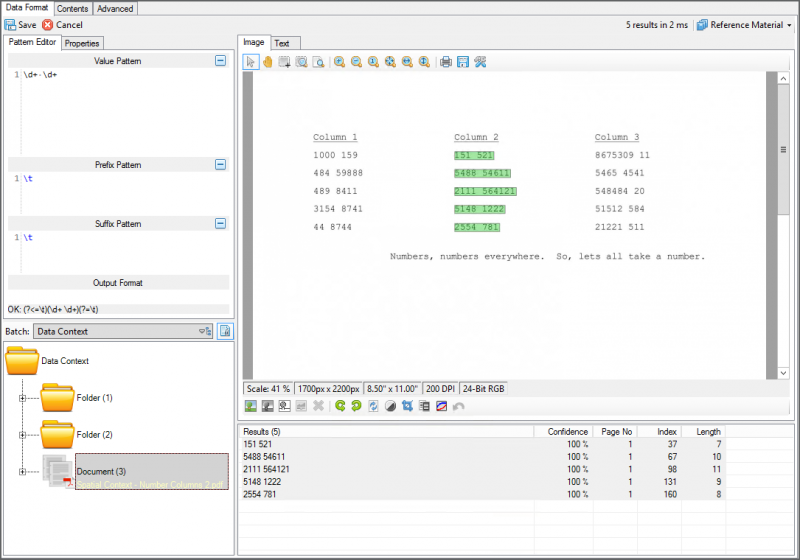The width and height of the screenshot is (800, 560).
Task: Click the crop image icon
Action: tap(407, 406)
